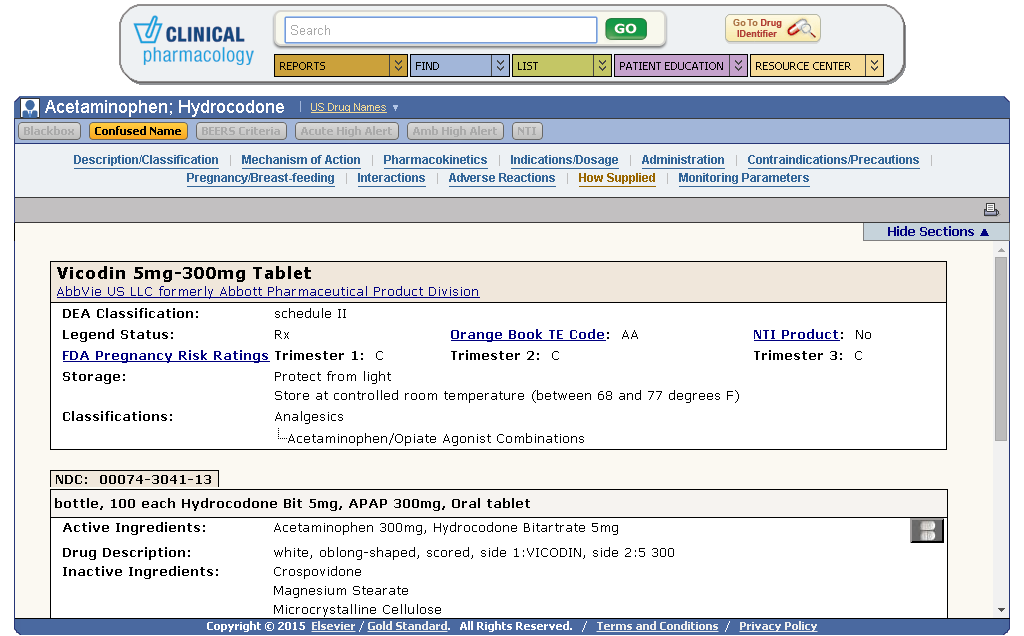Image resolution: width=1024 pixels, height=636 pixels.
Task: Click the 'Magnesium Stearate' inactive ingredient
Action: point(341,591)
